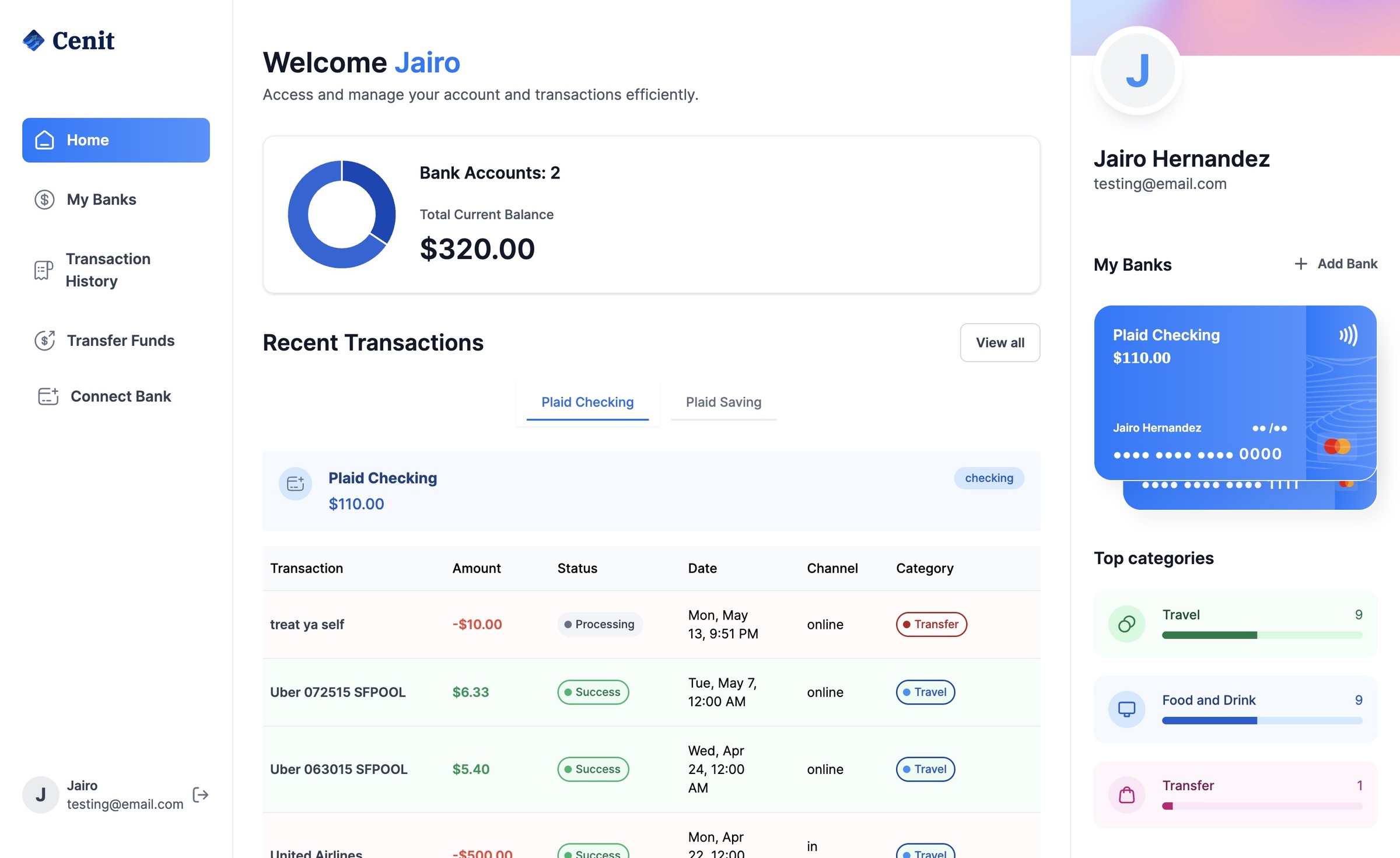
Task: Click Success badge for Uber 072515 SFPOOL
Action: click(x=593, y=692)
